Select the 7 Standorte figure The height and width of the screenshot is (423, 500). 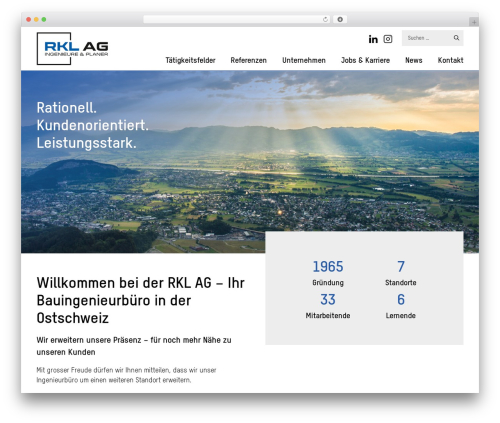[401, 273]
